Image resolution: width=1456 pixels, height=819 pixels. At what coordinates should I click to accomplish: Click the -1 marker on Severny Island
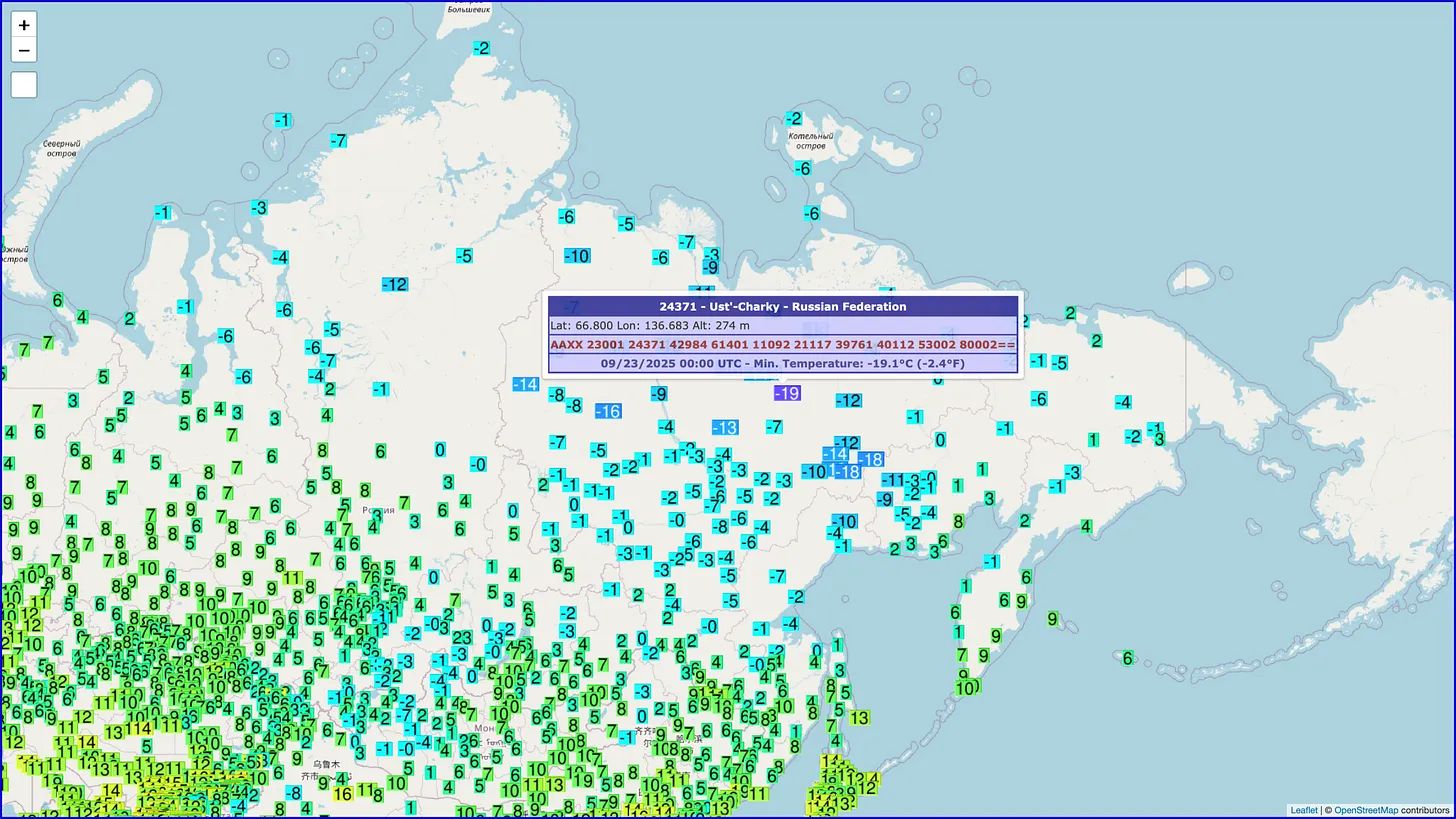coord(282,121)
